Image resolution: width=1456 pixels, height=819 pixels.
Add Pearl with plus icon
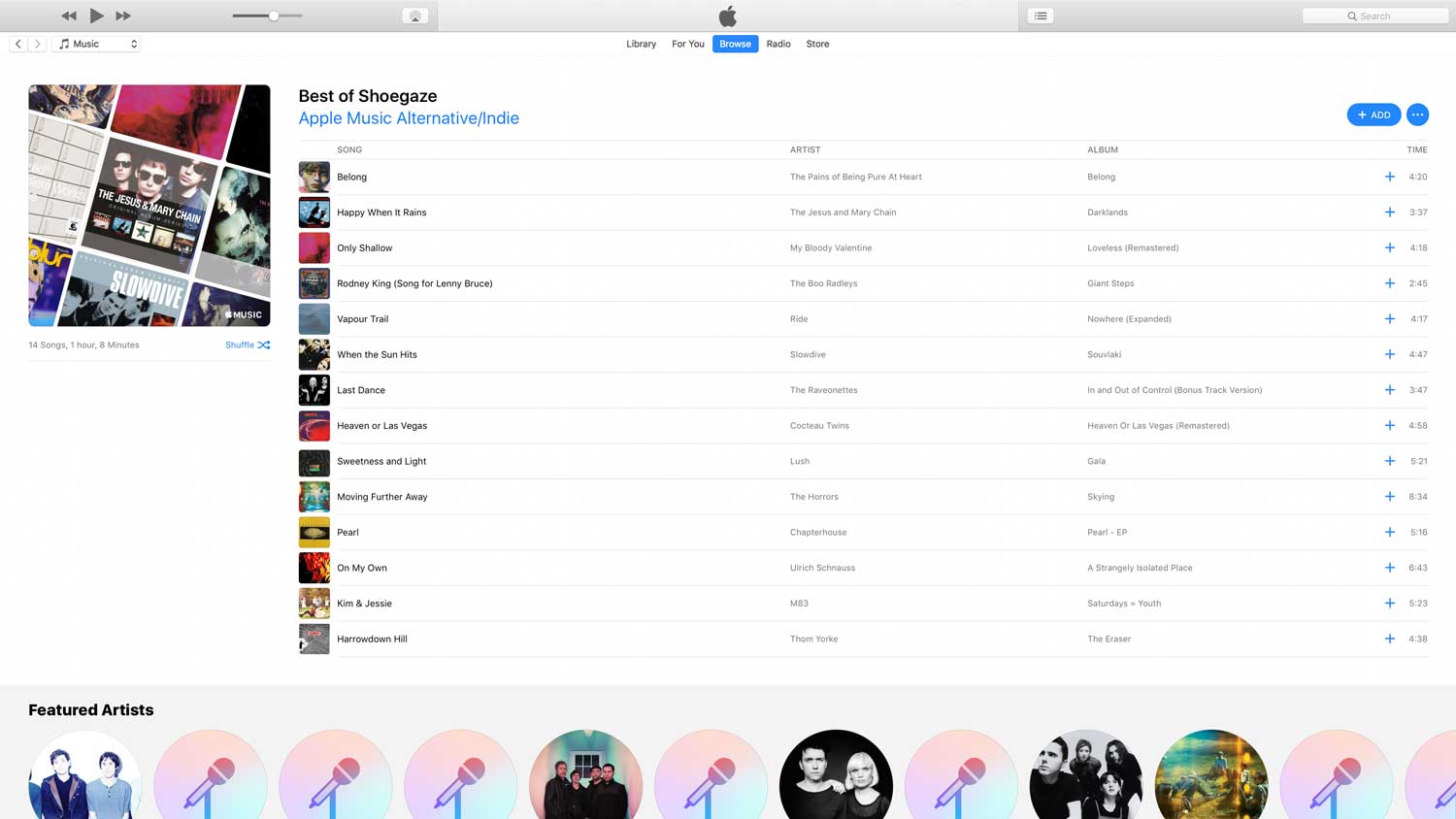point(1389,532)
